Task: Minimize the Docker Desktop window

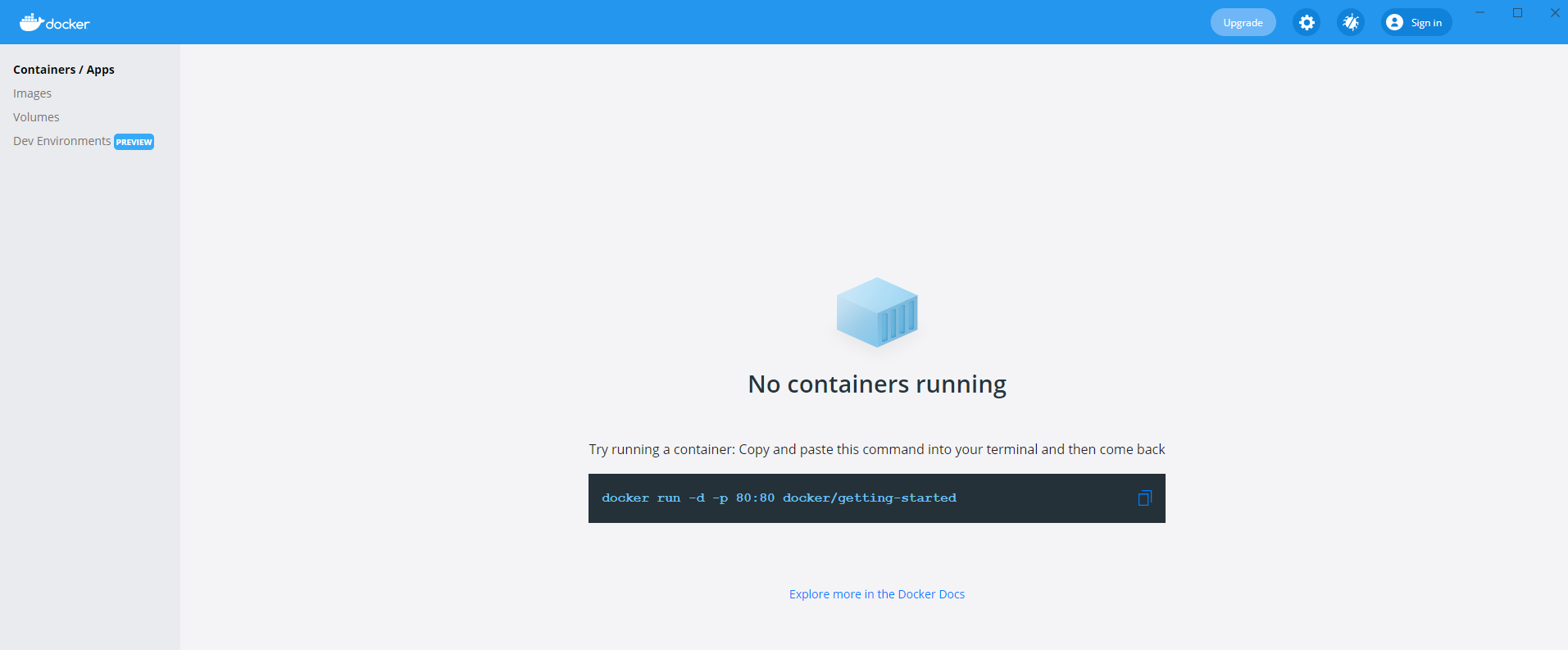Action: tap(1479, 12)
